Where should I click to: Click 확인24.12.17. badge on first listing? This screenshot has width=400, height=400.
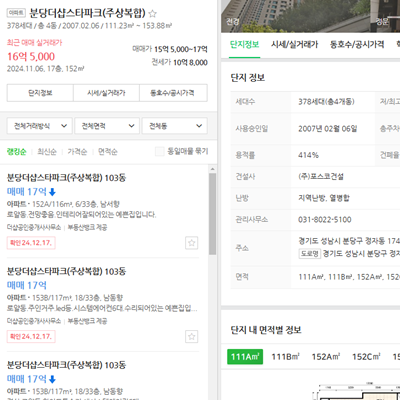pyautogui.click(x=31, y=243)
